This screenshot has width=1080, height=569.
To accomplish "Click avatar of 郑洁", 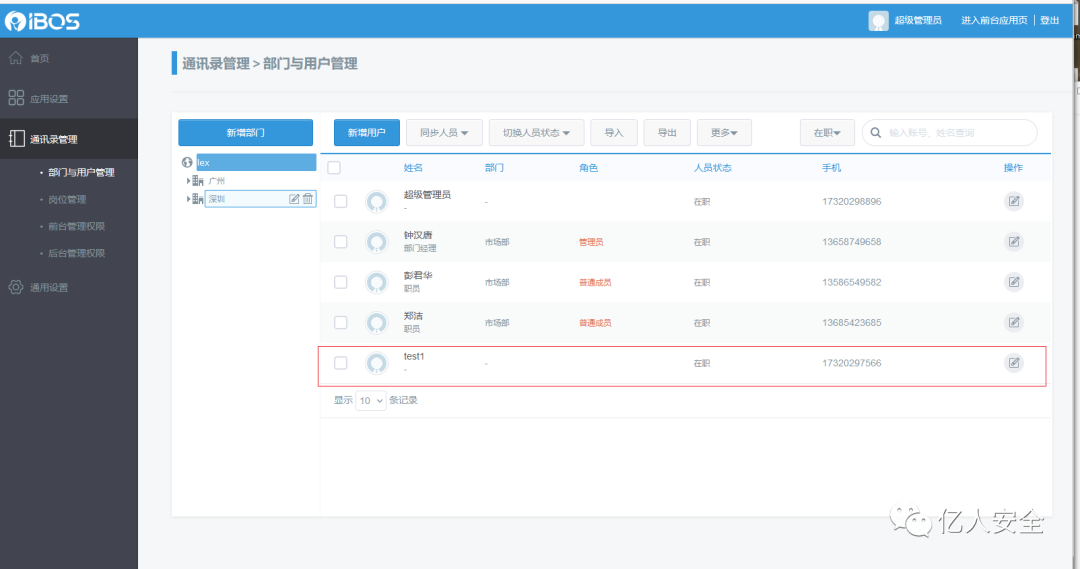I will [x=377, y=323].
